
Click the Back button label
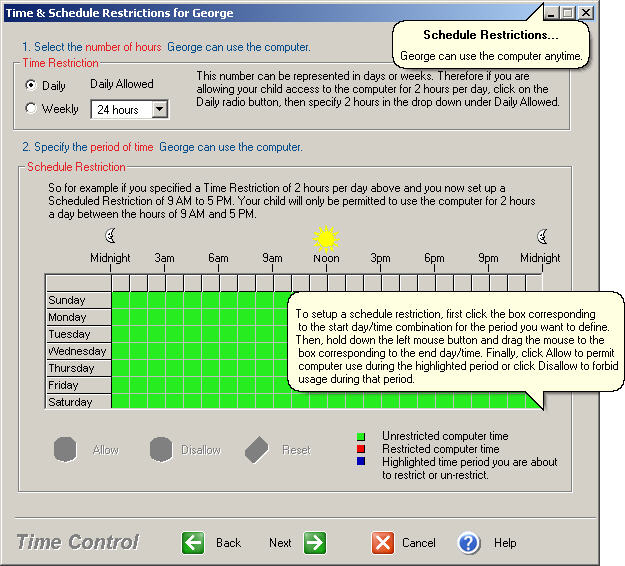coord(228,543)
